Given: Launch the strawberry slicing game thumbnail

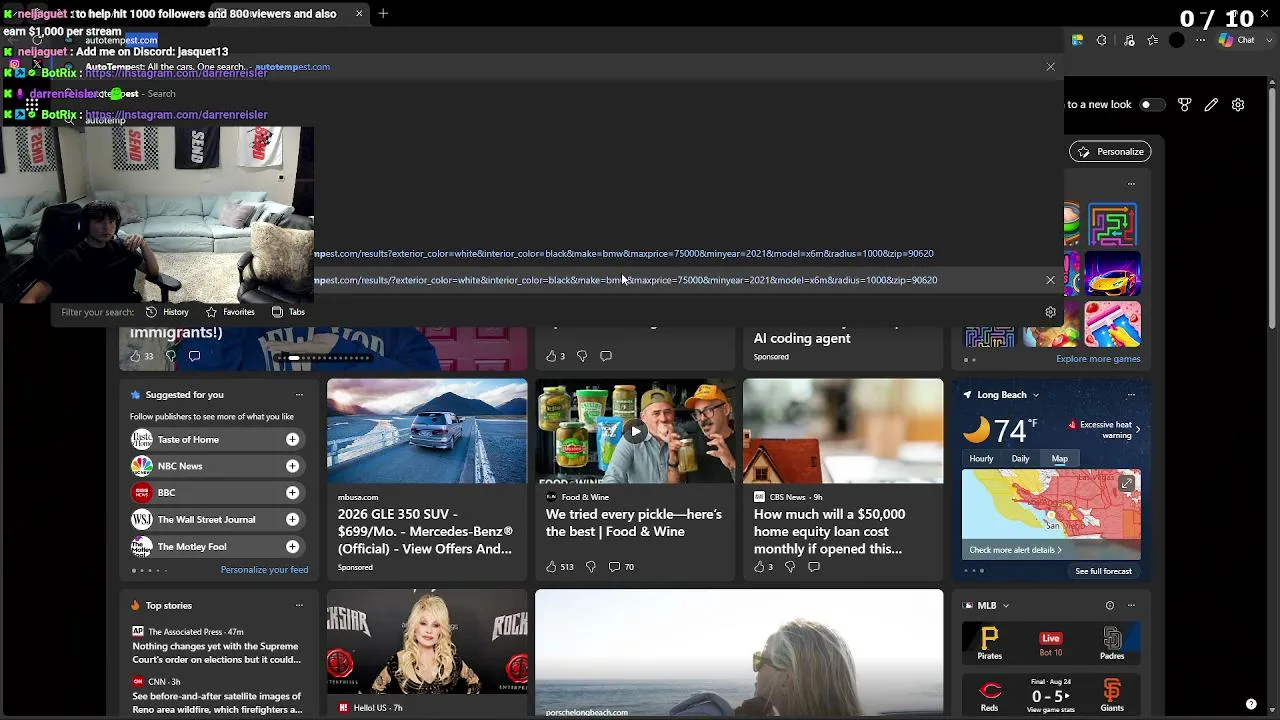Looking at the screenshot, I should [1112, 323].
